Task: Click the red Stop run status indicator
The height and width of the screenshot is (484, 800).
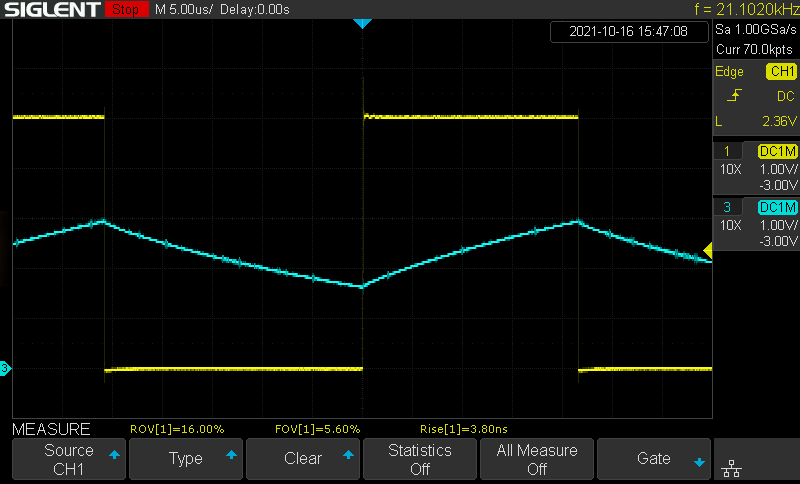Action: click(x=126, y=9)
